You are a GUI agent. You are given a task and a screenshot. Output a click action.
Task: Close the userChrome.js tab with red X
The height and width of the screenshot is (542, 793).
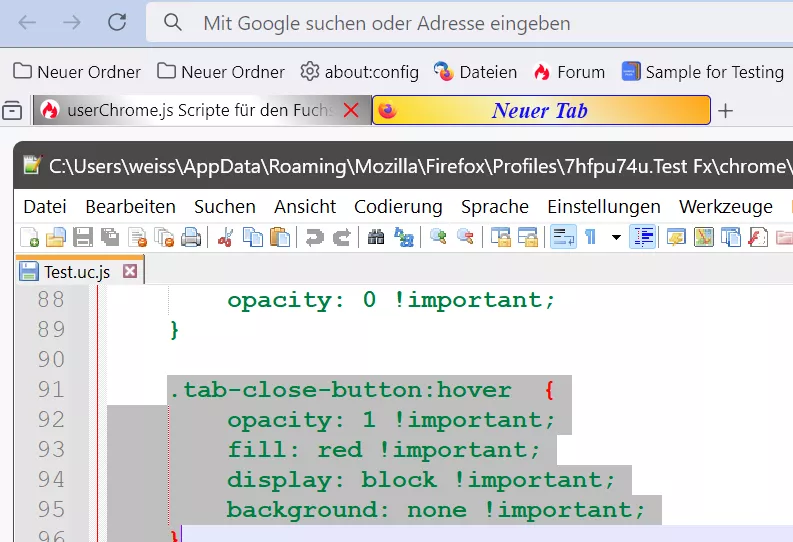[x=351, y=110]
